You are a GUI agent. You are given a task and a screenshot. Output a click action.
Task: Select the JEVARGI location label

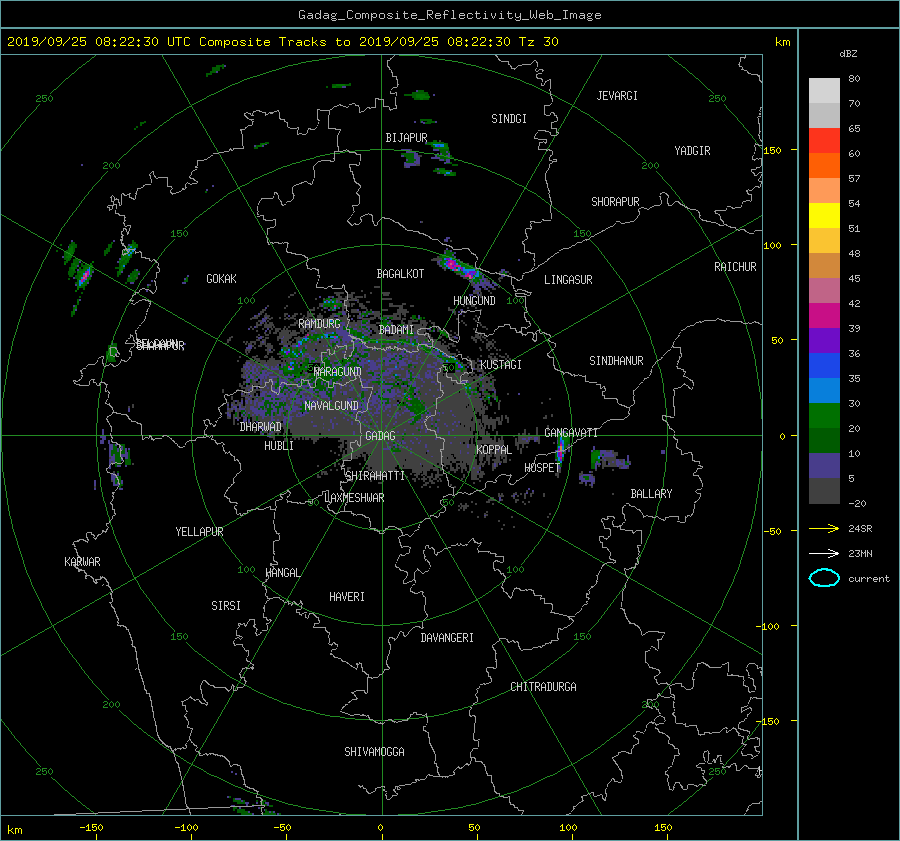point(617,96)
